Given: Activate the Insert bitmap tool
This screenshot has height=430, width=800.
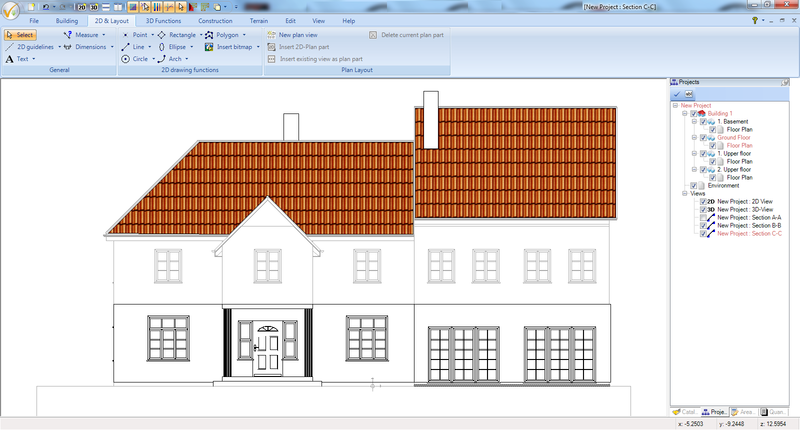Looking at the screenshot, I should click(209, 47).
